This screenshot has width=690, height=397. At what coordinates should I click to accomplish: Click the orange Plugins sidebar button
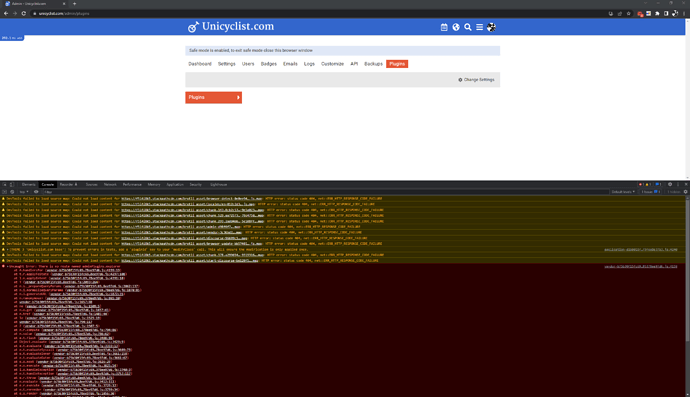(x=213, y=97)
